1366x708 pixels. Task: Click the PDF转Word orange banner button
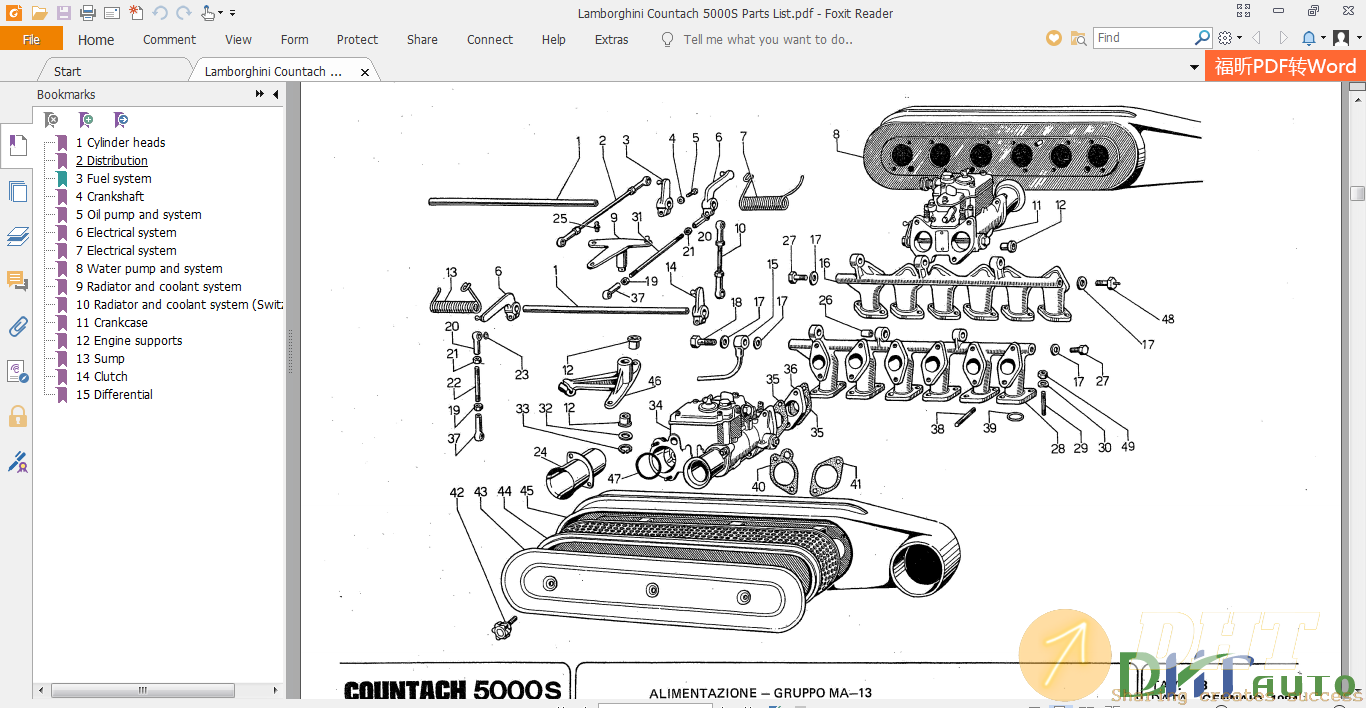click(x=1285, y=66)
